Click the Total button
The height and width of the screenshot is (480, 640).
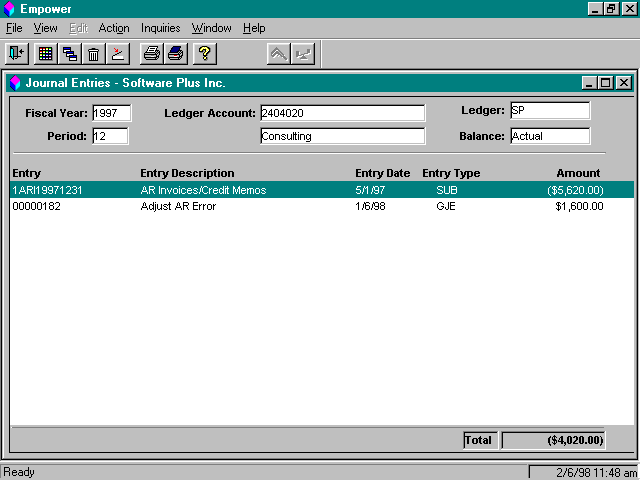point(480,440)
